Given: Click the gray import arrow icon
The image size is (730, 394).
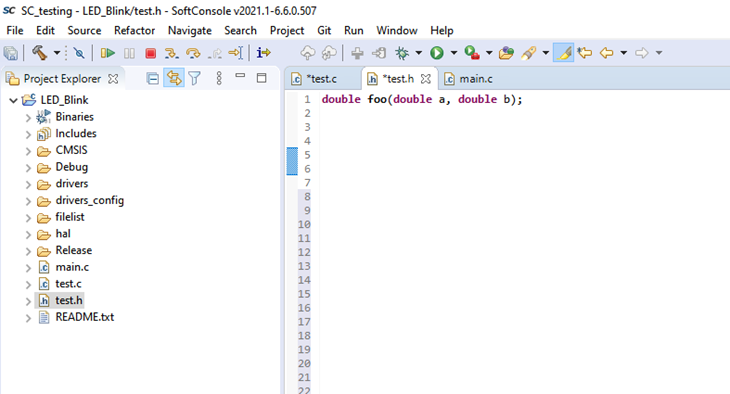Looking at the screenshot, I should [379, 53].
